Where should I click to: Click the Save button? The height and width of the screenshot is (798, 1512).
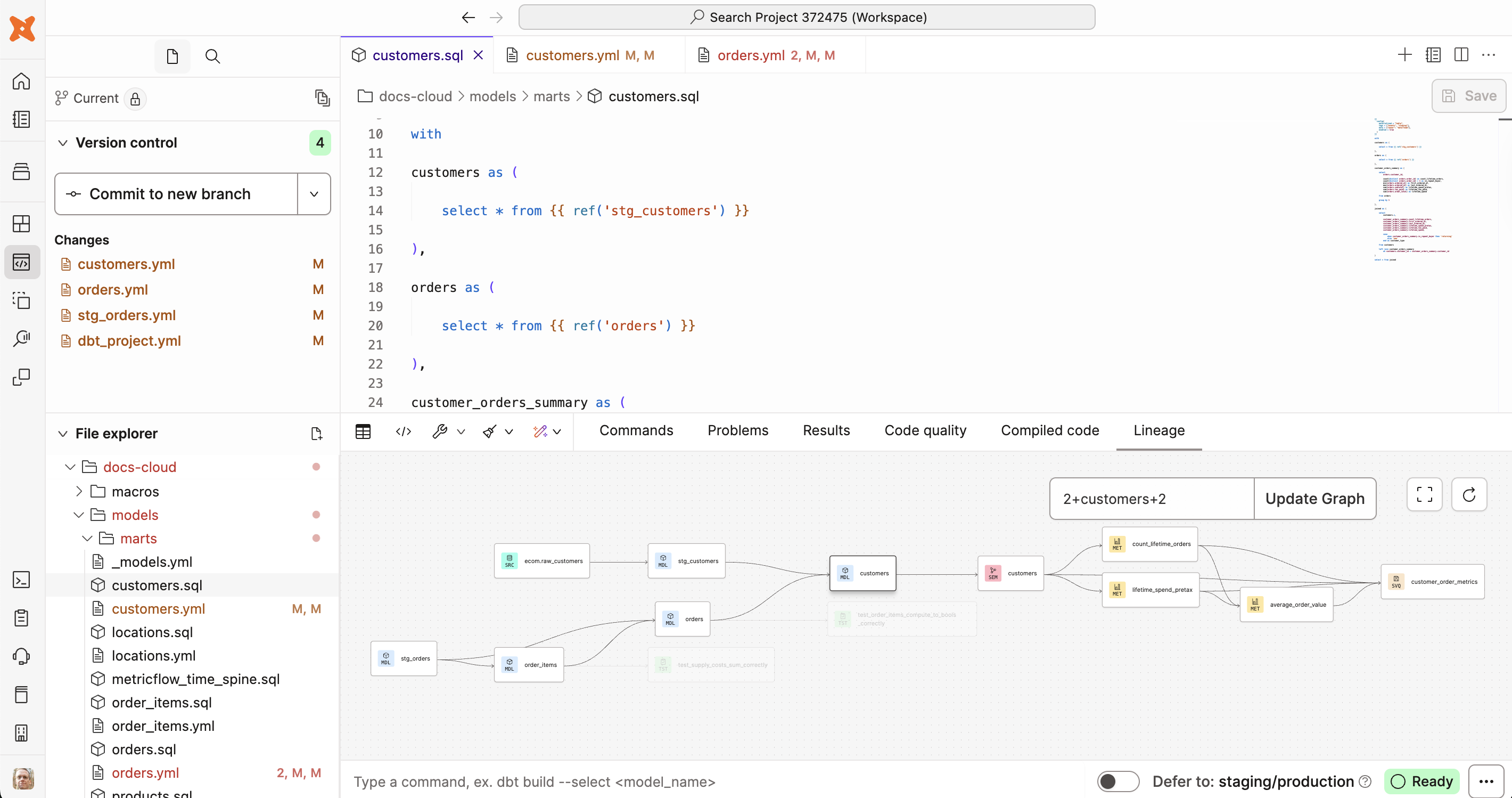(x=1468, y=96)
